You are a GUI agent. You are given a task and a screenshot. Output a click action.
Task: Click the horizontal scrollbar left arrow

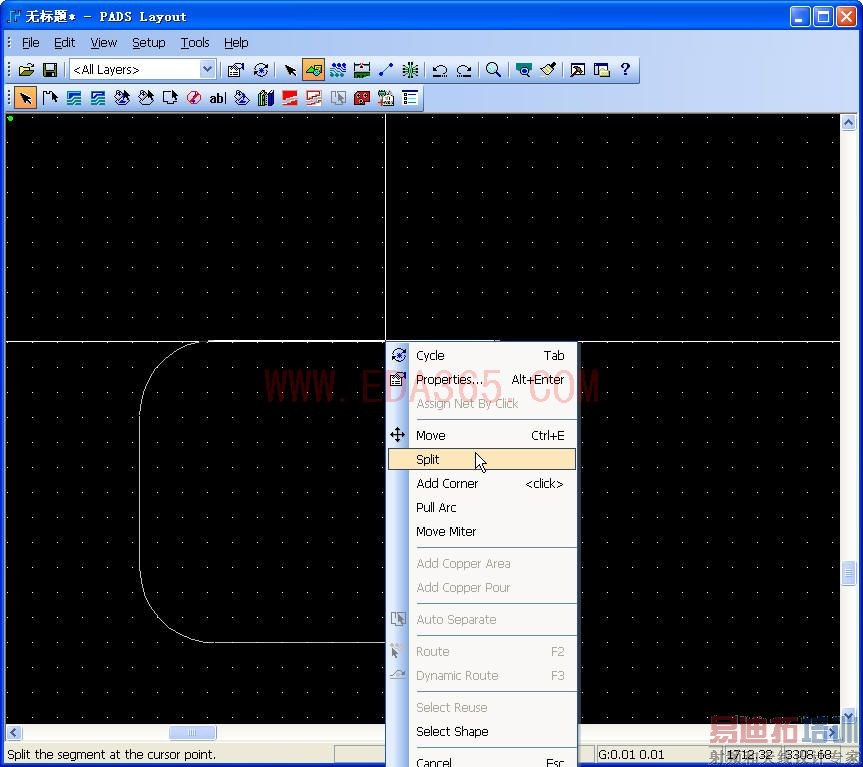tap(14, 732)
